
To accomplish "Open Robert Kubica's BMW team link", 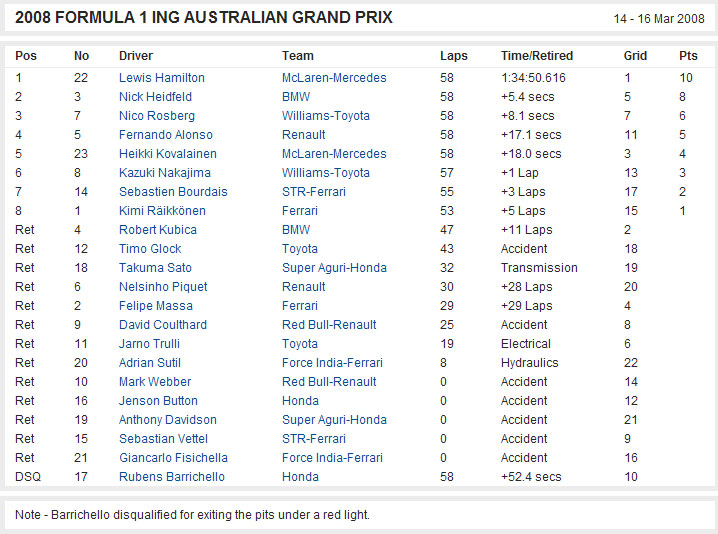I will (296, 230).
